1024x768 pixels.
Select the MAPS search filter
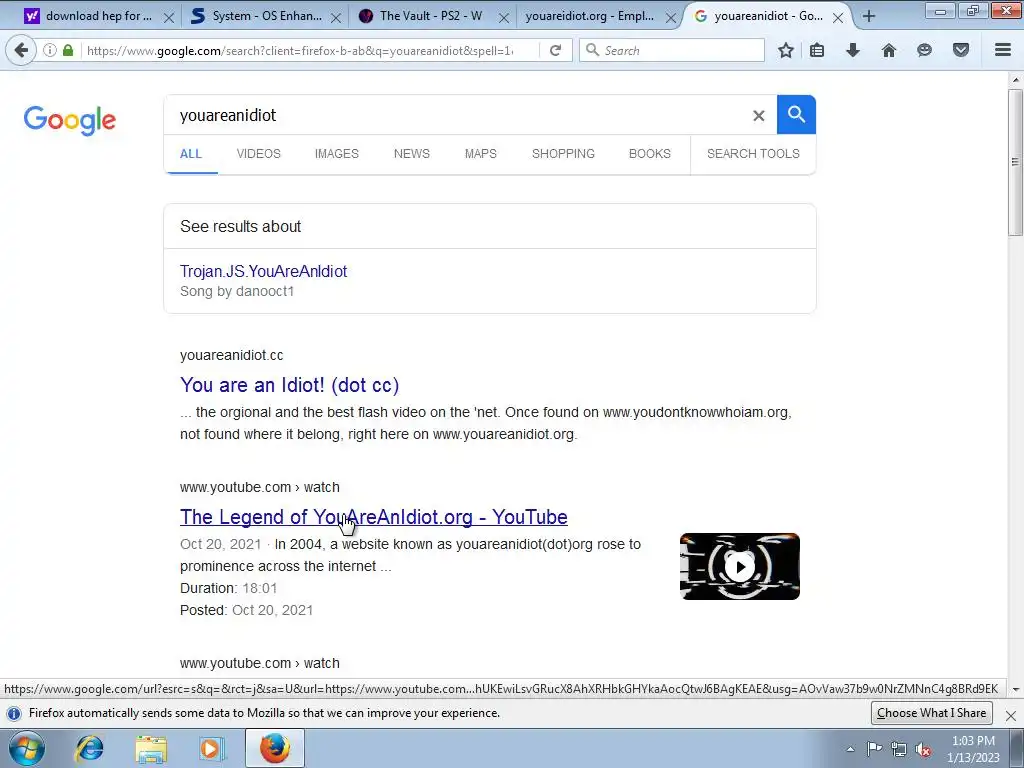[481, 154]
